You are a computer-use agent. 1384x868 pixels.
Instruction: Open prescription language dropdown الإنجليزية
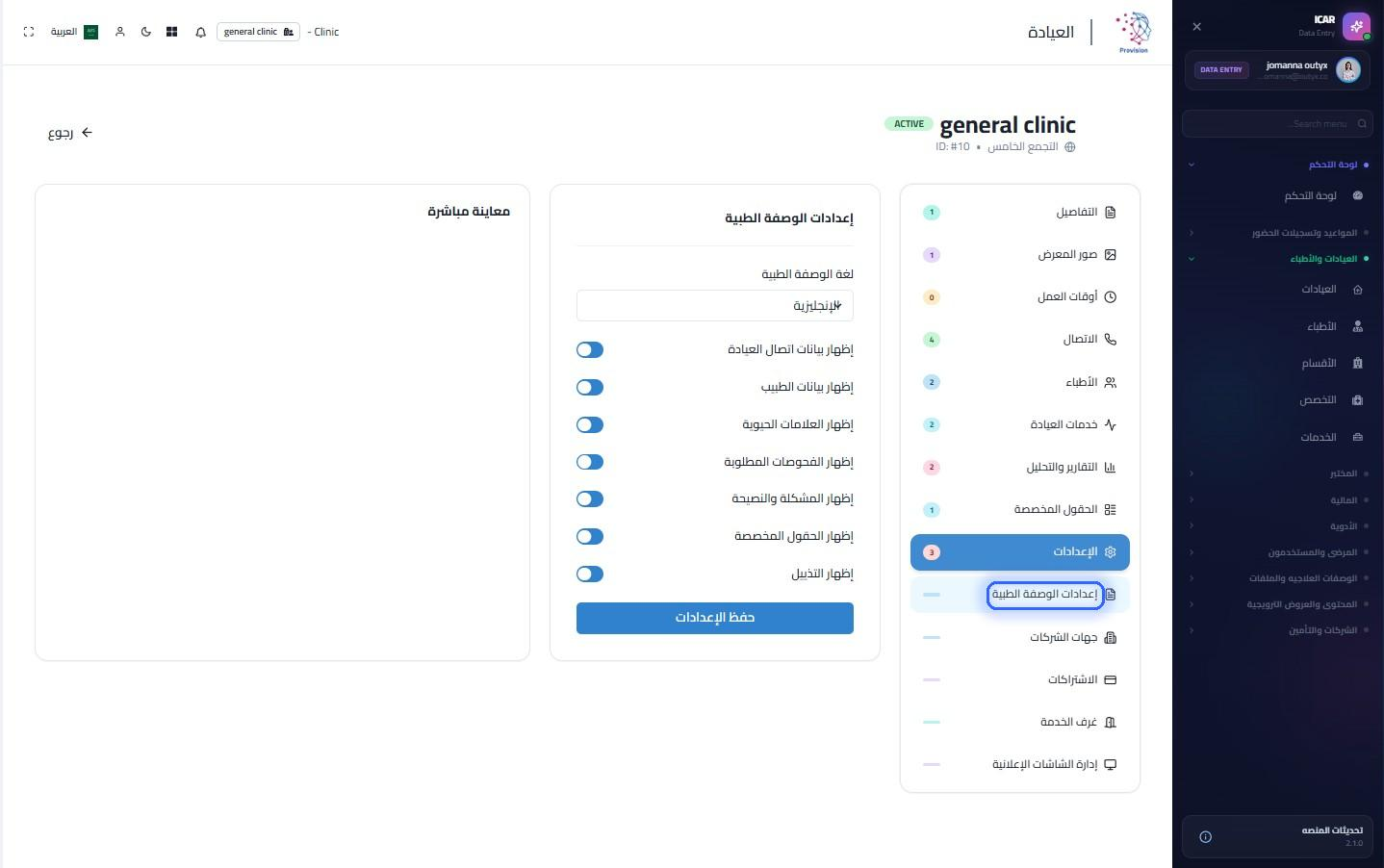coord(715,306)
